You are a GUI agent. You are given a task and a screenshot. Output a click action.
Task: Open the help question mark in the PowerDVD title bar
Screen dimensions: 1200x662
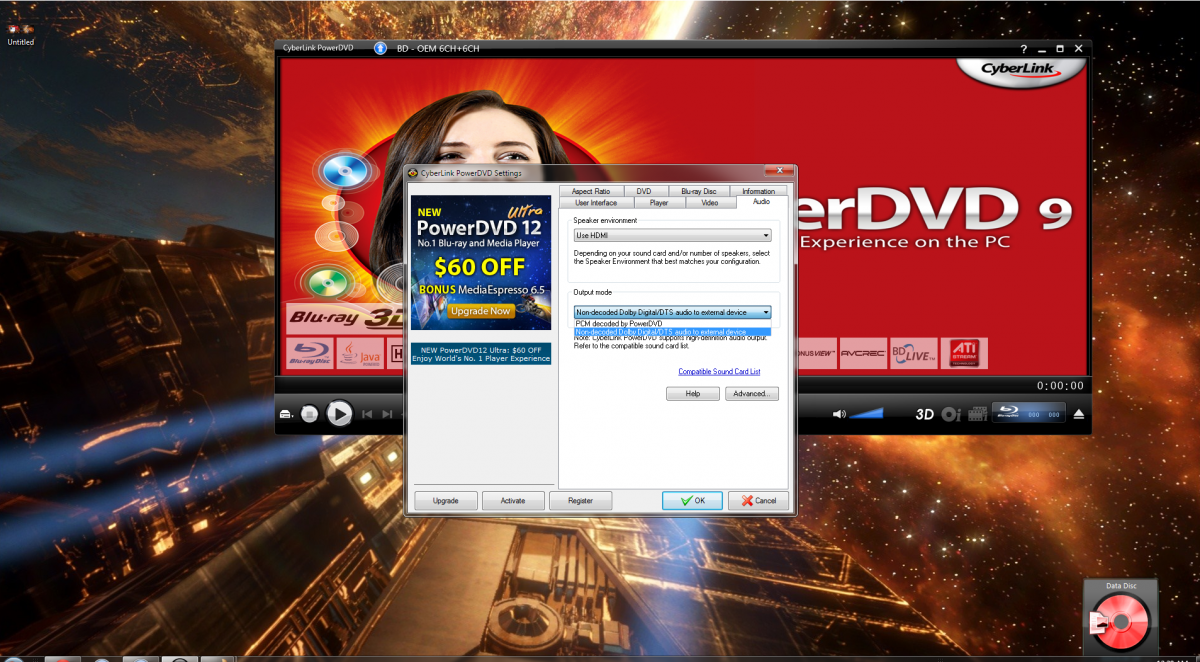tap(1023, 49)
